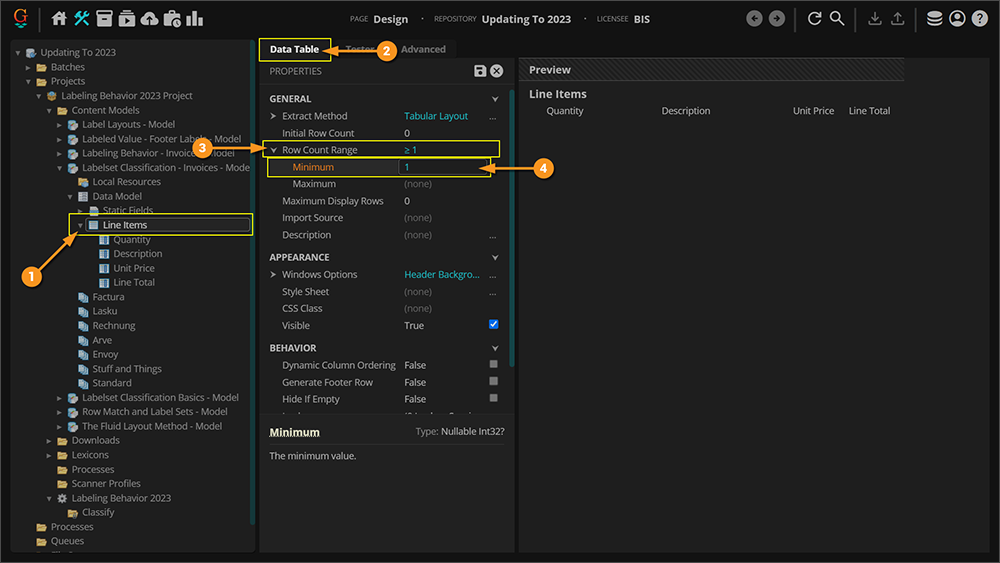Go to the Home page icon
Image resolution: width=1000 pixels, height=563 pixels.
tap(59, 19)
